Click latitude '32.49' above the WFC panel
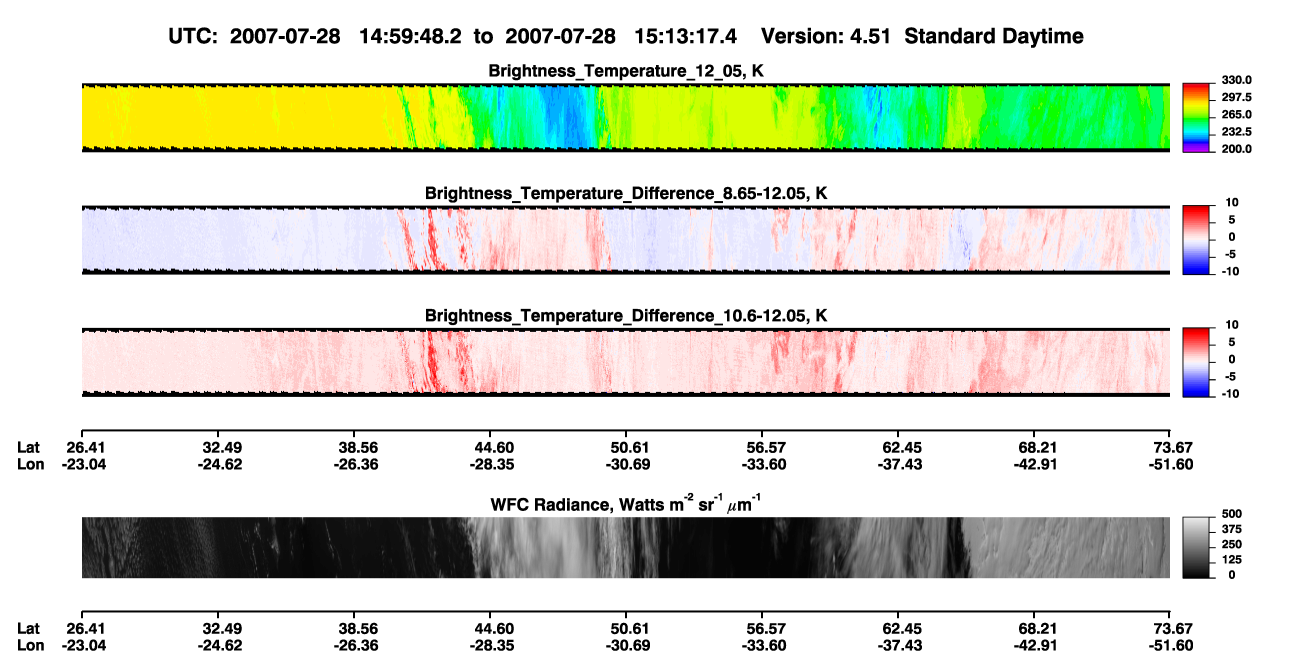The width and height of the screenshot is (1300, 667). click(223, 447)
